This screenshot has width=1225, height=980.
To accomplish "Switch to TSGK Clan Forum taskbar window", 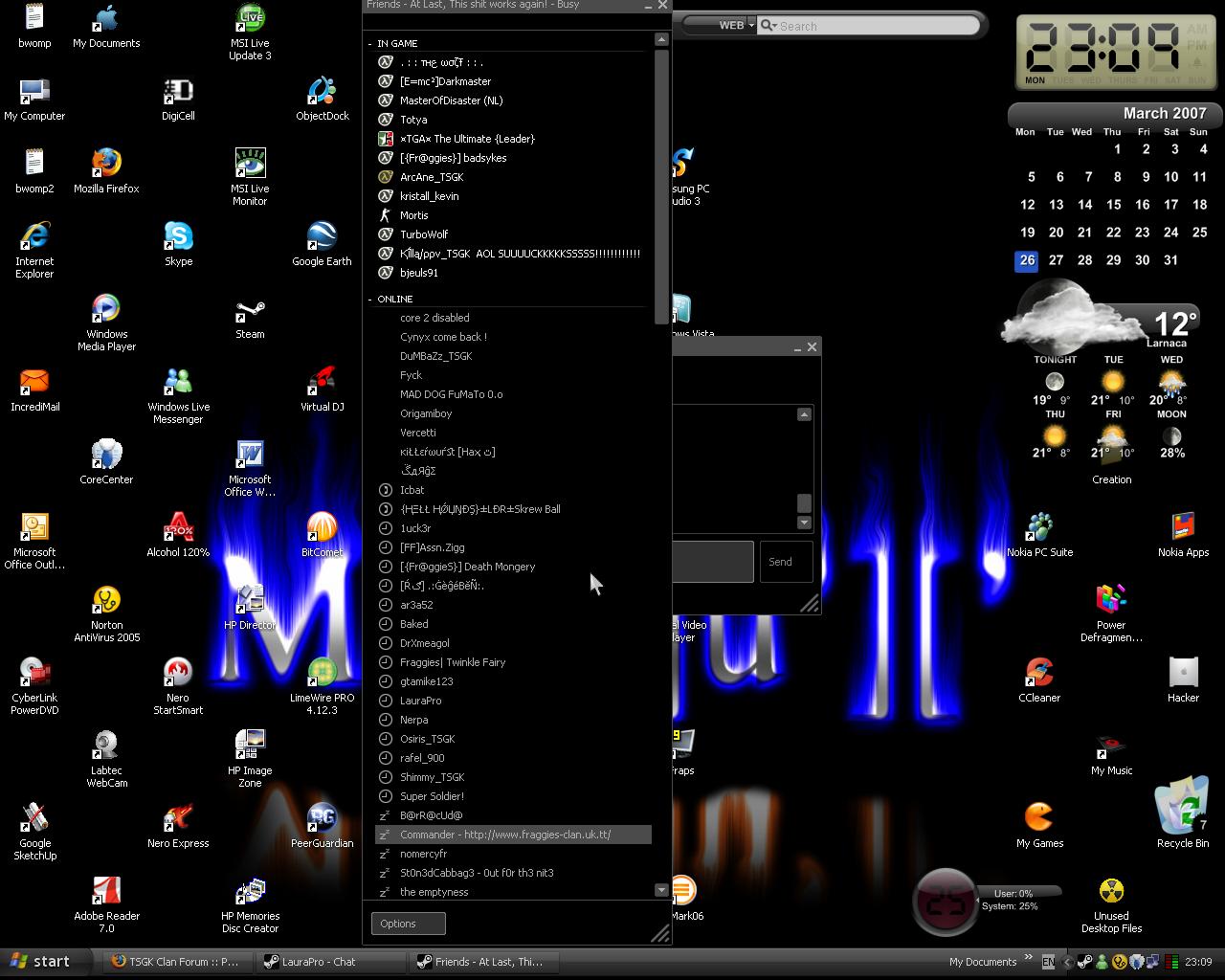I will pos(174,962).
